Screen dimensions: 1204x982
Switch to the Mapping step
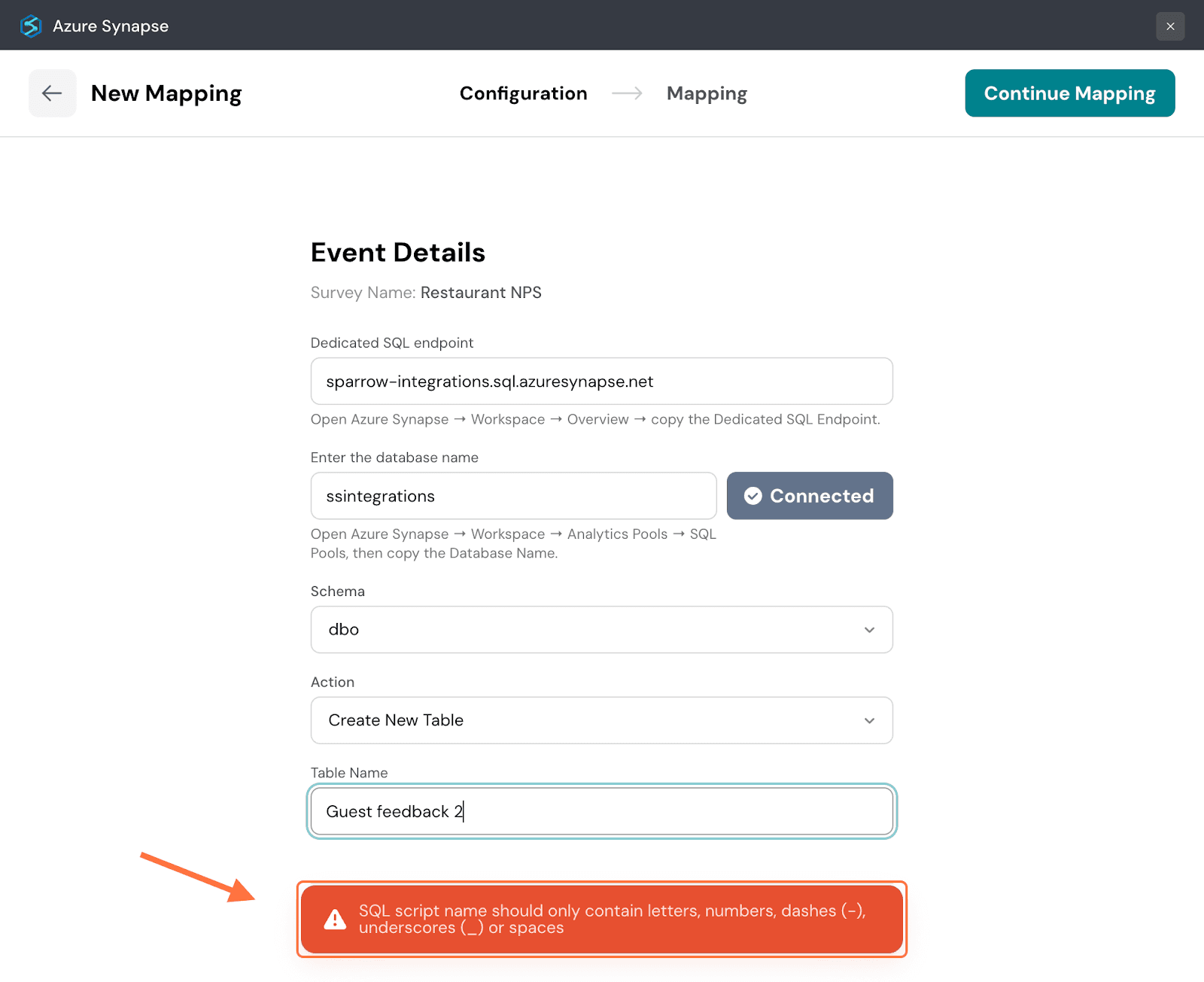coord(707,93)
